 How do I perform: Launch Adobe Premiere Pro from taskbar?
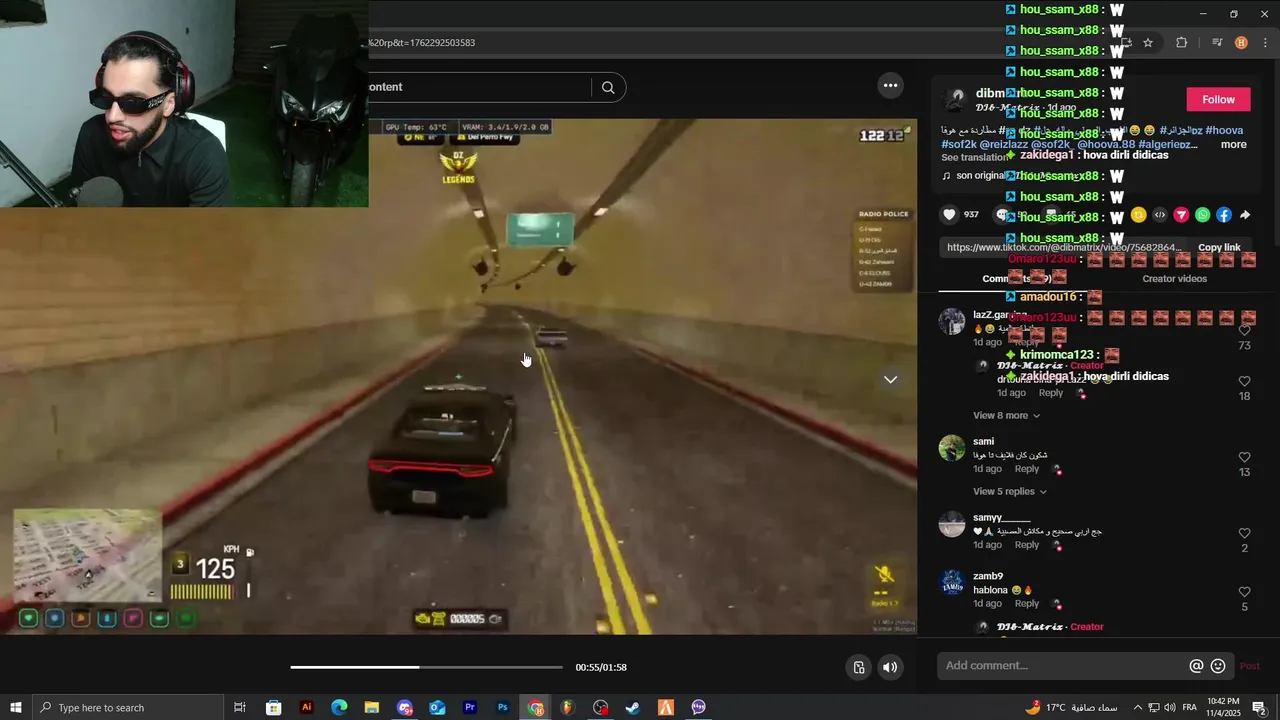[x=470, y=708]
